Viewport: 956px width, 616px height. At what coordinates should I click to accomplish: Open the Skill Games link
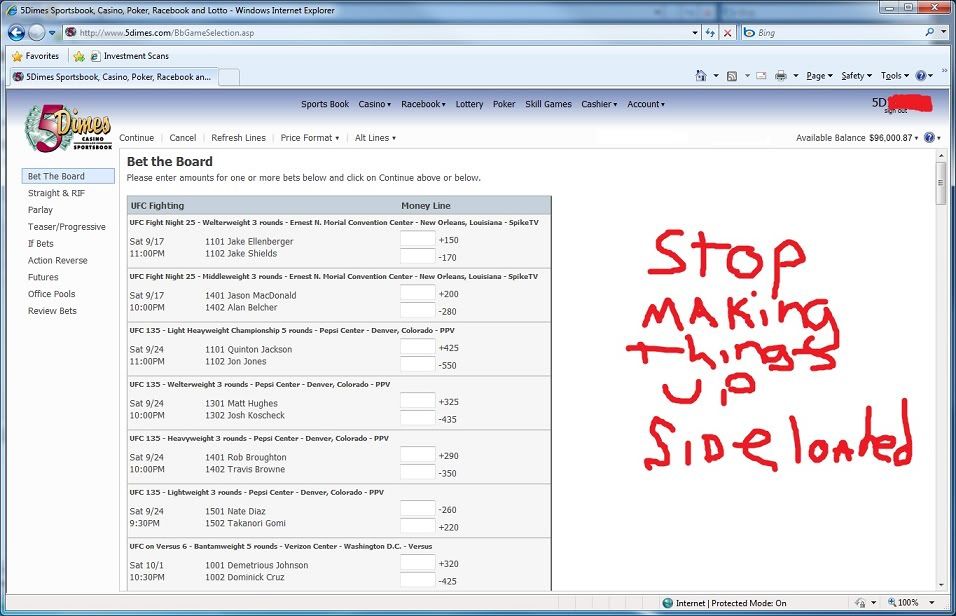pos(549,104)
